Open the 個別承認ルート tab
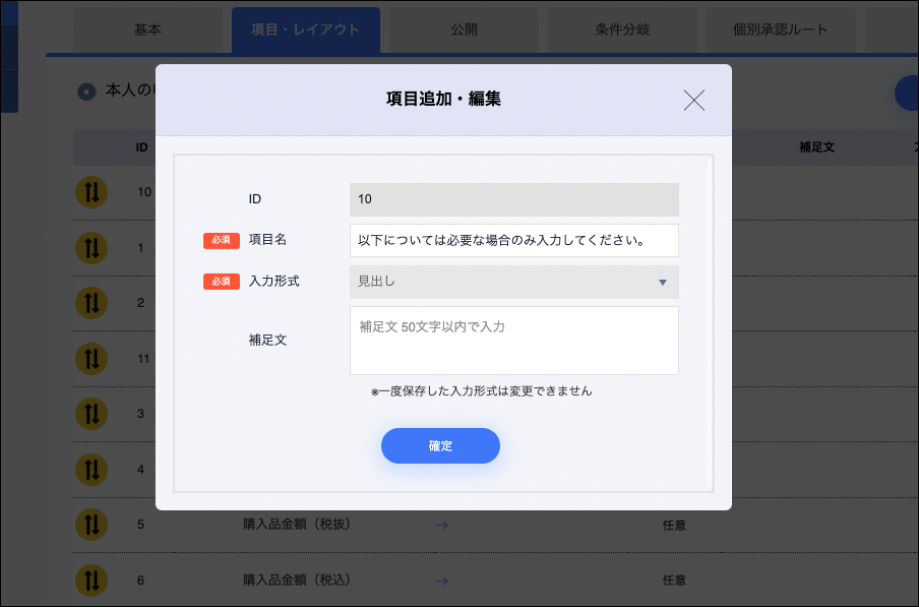This screenshot has height=607, width=919. (x=782, y=29)
